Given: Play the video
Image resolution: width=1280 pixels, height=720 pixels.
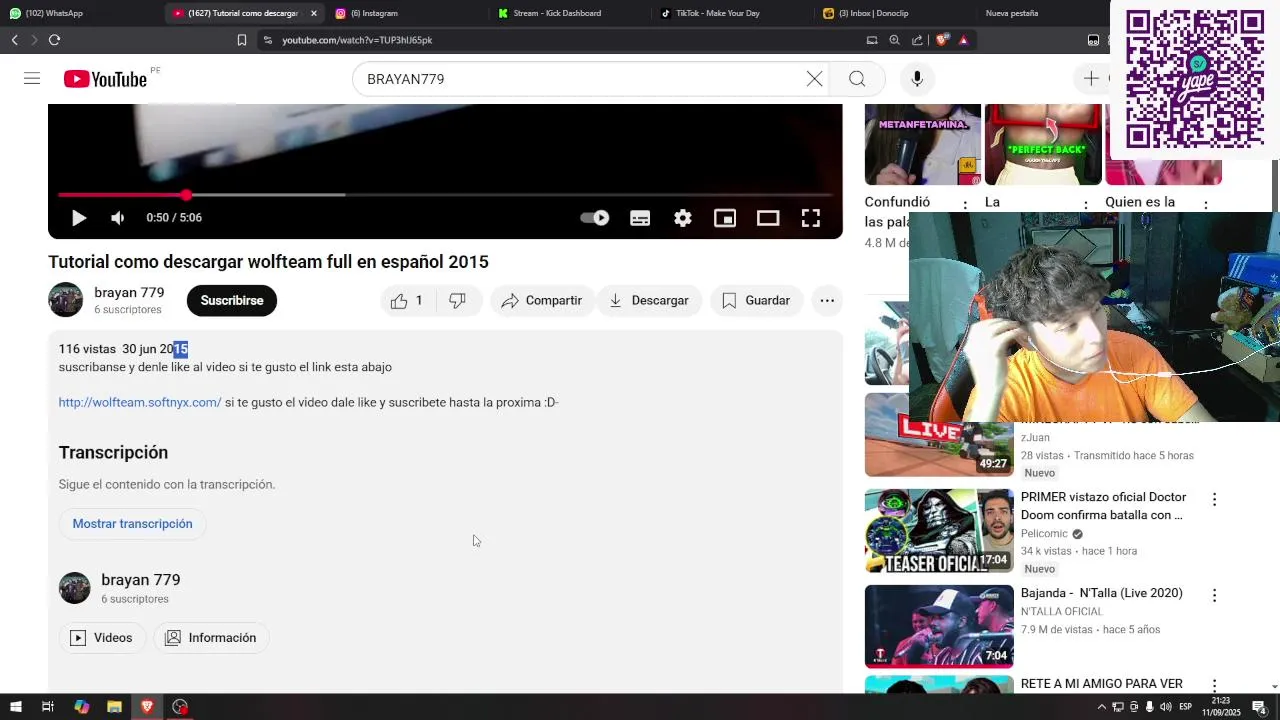Looking at the screenshot, I should pyautogui.click(x=79, y=218).
